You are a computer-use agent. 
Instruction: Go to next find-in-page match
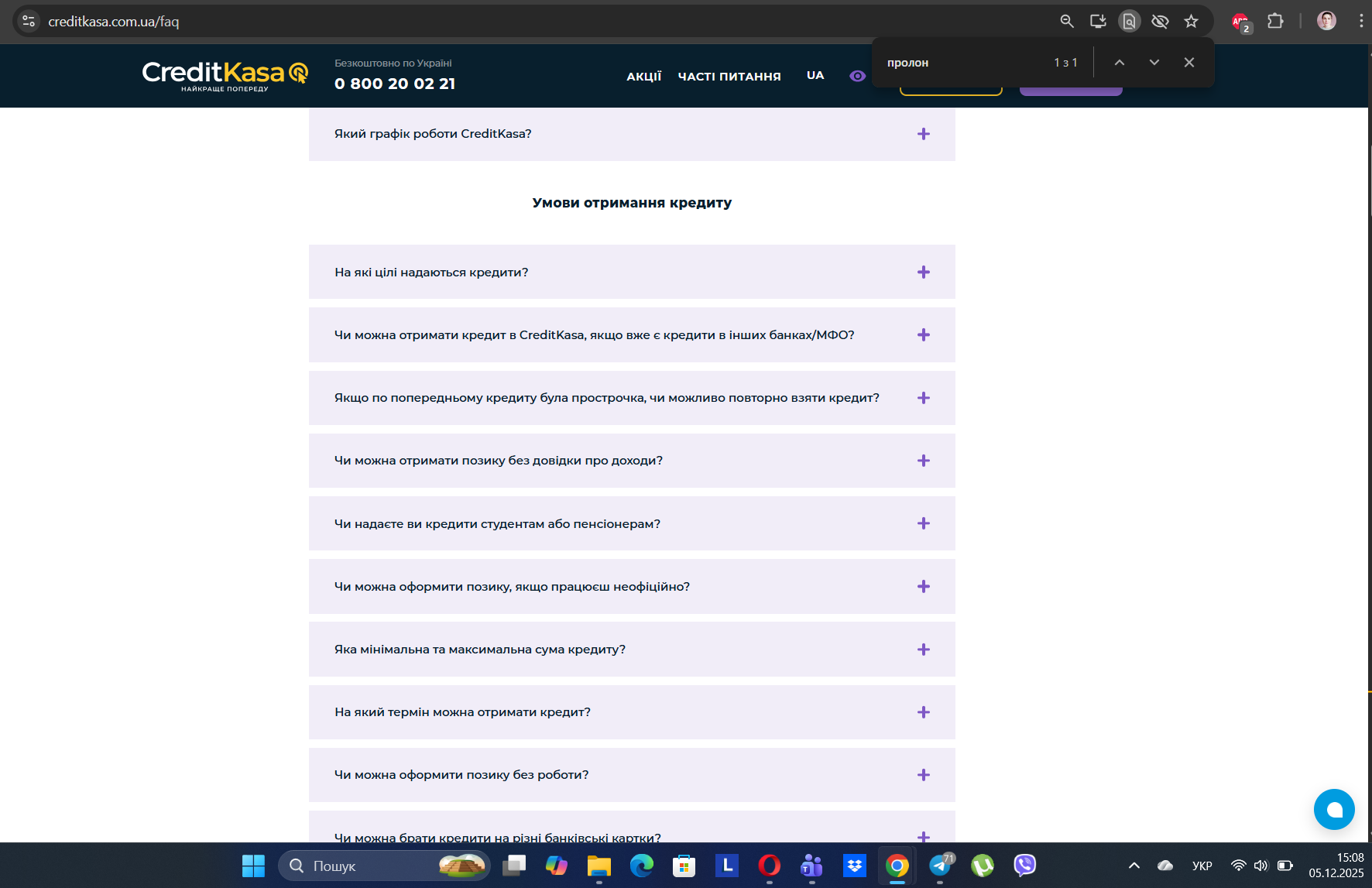(x=1154, y=62)
